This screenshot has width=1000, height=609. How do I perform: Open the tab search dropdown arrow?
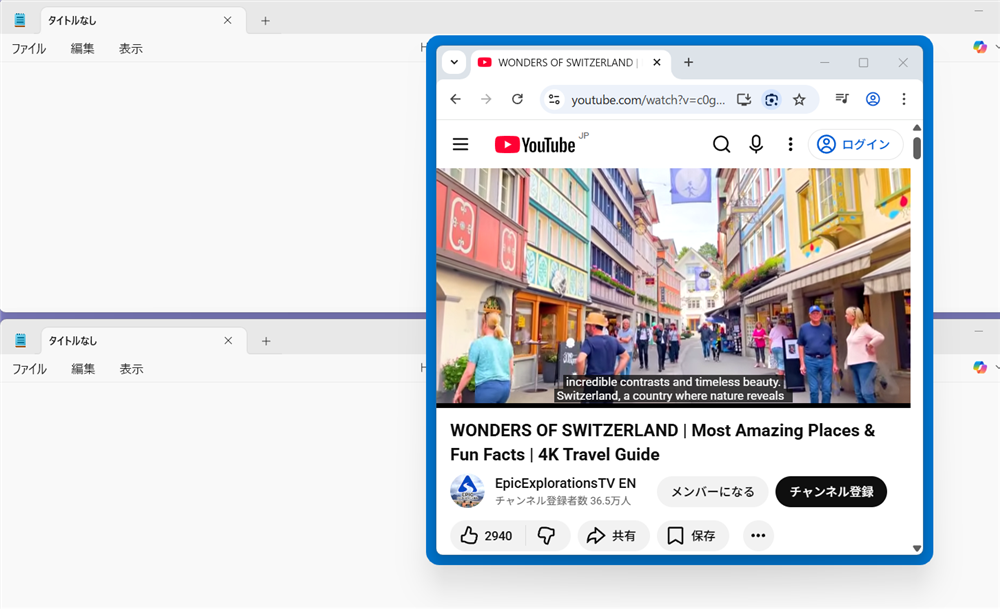(x=454, y=62)
